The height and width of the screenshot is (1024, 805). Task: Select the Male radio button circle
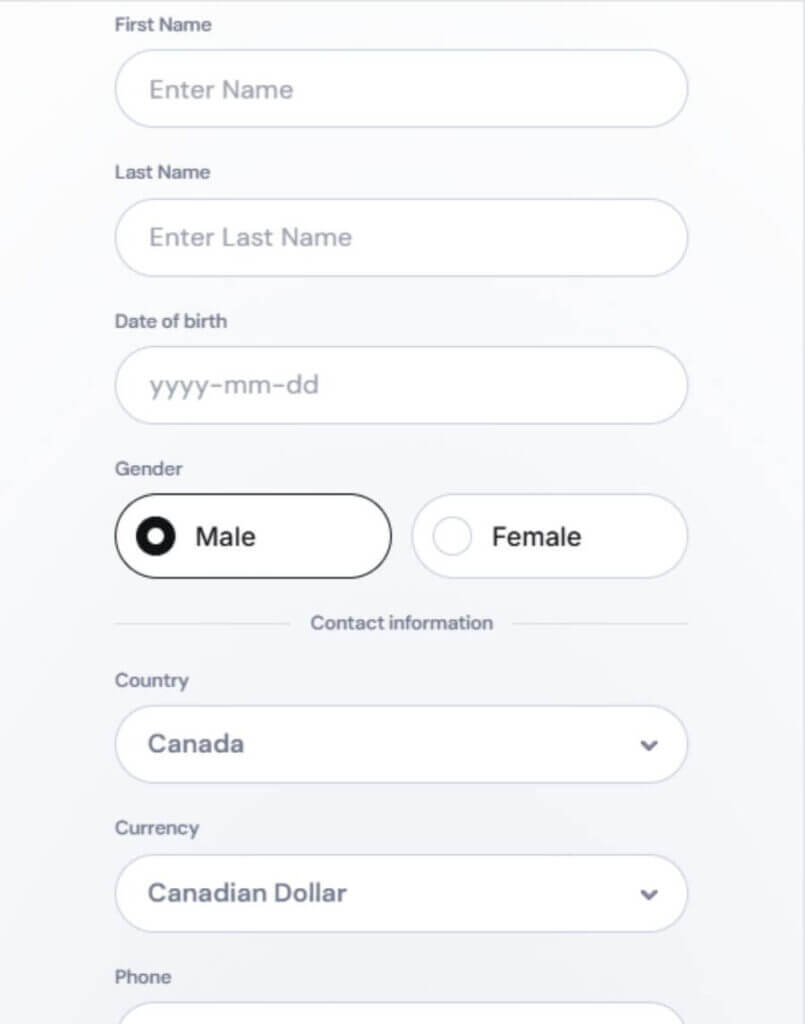155,537
